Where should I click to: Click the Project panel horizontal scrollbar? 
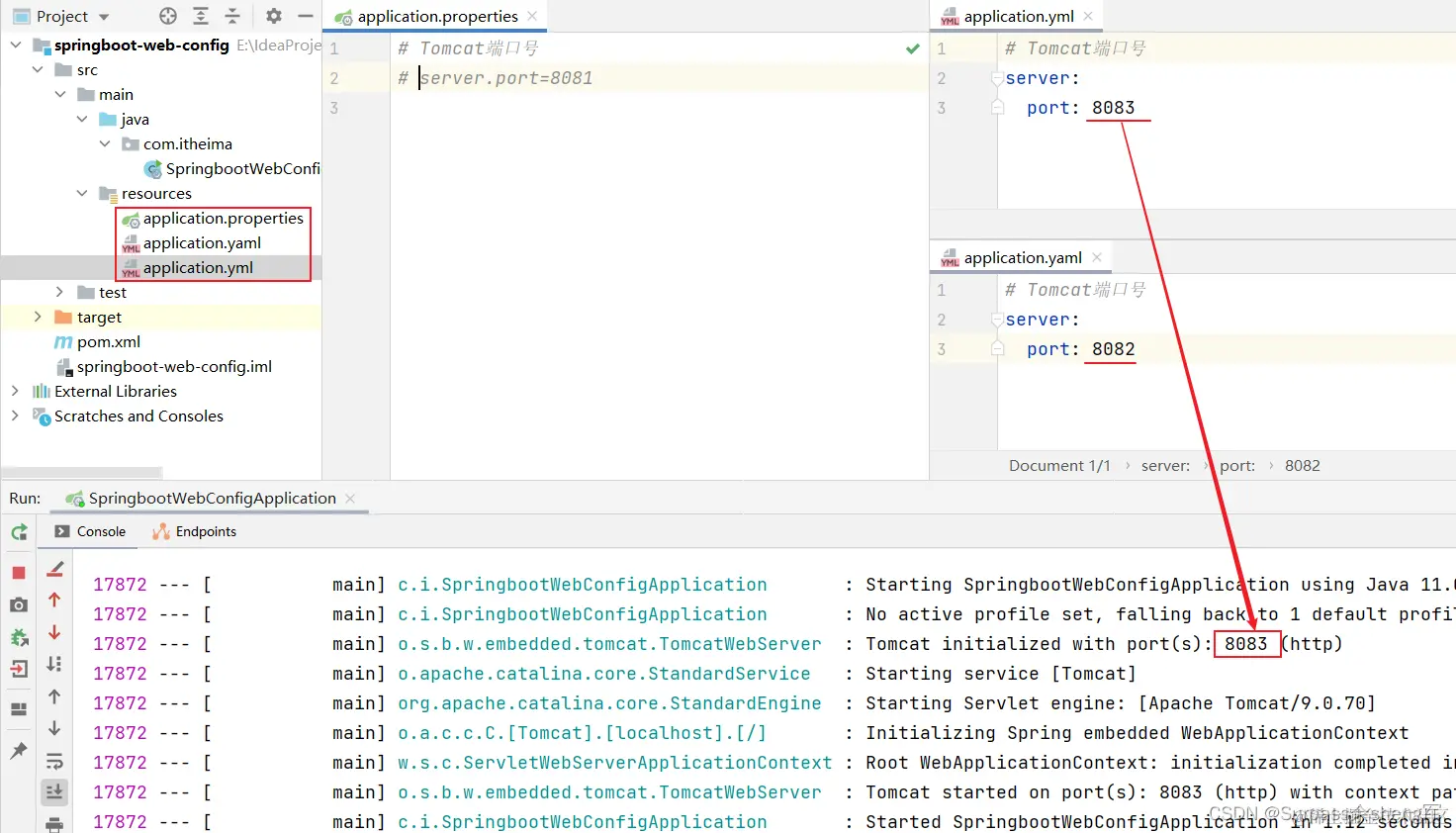tap(81, 473)
